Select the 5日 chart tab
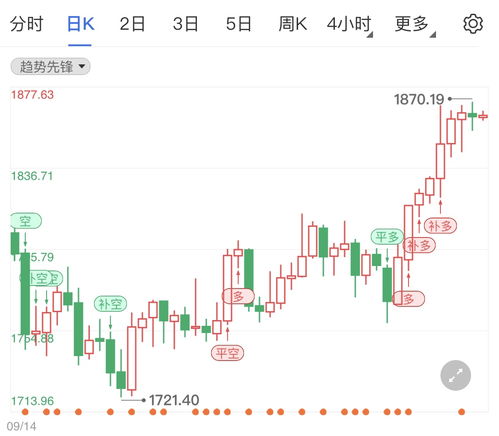 (238, 24)
